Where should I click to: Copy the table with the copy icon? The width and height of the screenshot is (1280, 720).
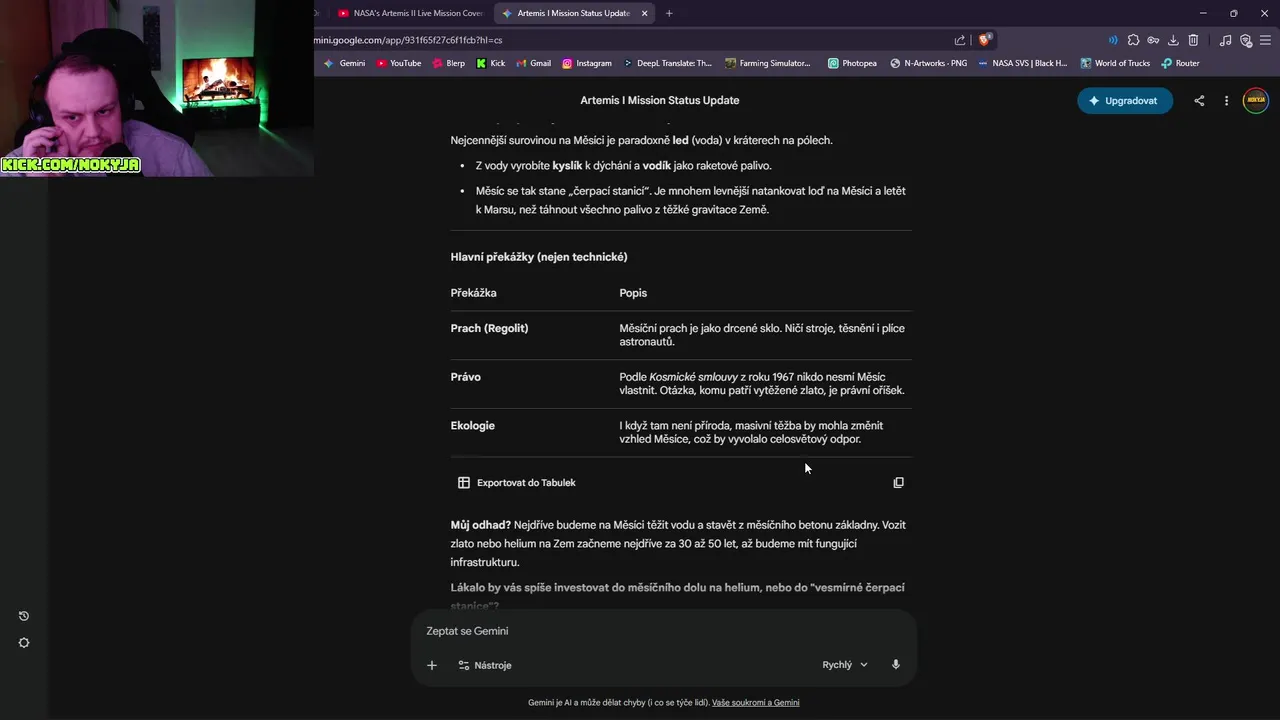click(898, 483)
